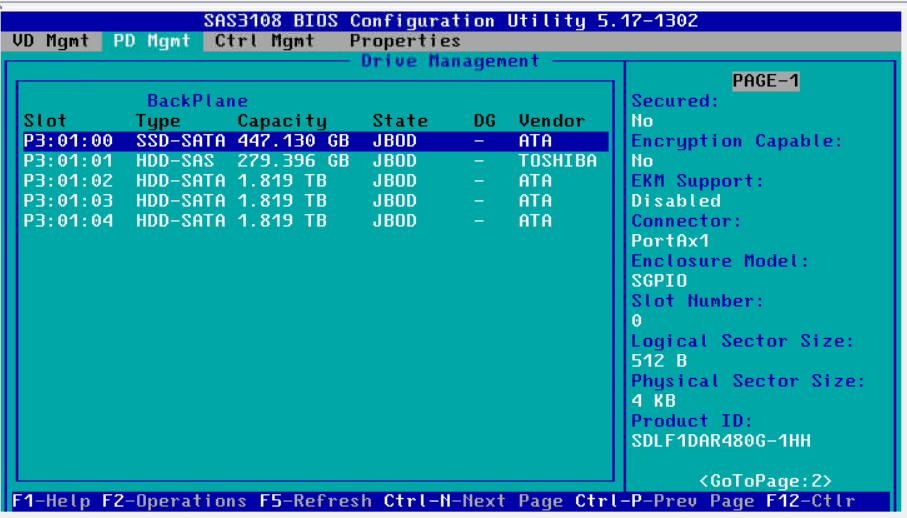Click the PortAx1 connector value
This screenshot has height=518, width=907.
(670, 240)
